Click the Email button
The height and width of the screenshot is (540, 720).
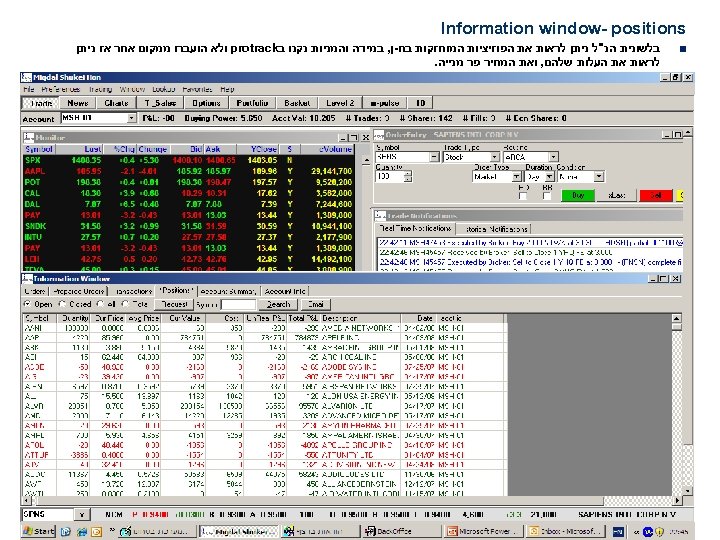pos(315,304)
